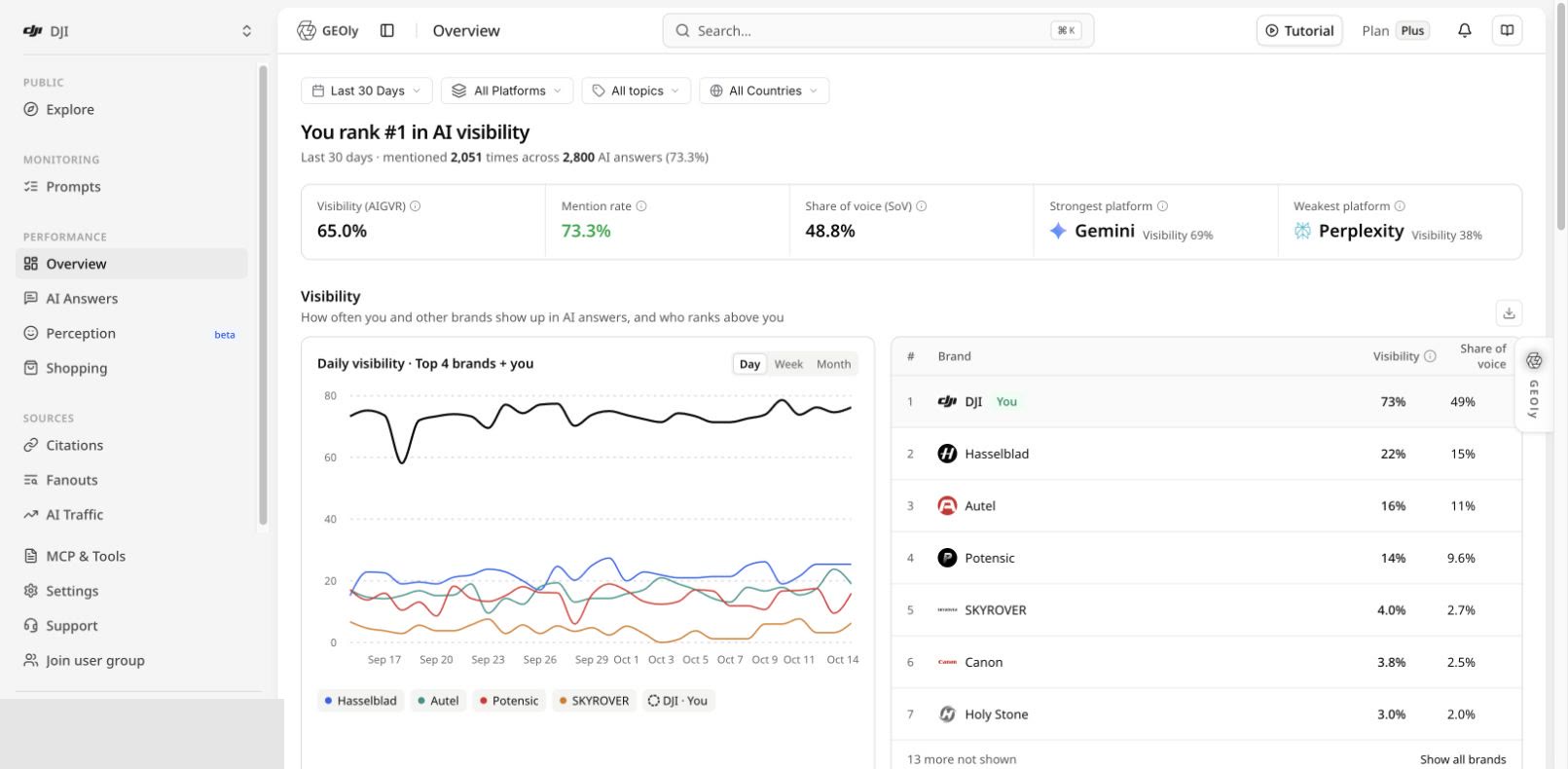
Task: Navigate to Citations in Sources
Action: [x=131, y=445]
